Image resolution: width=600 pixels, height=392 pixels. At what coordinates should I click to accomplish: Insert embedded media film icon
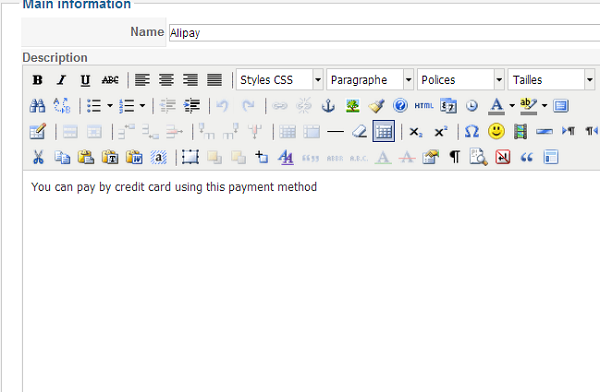520,132
